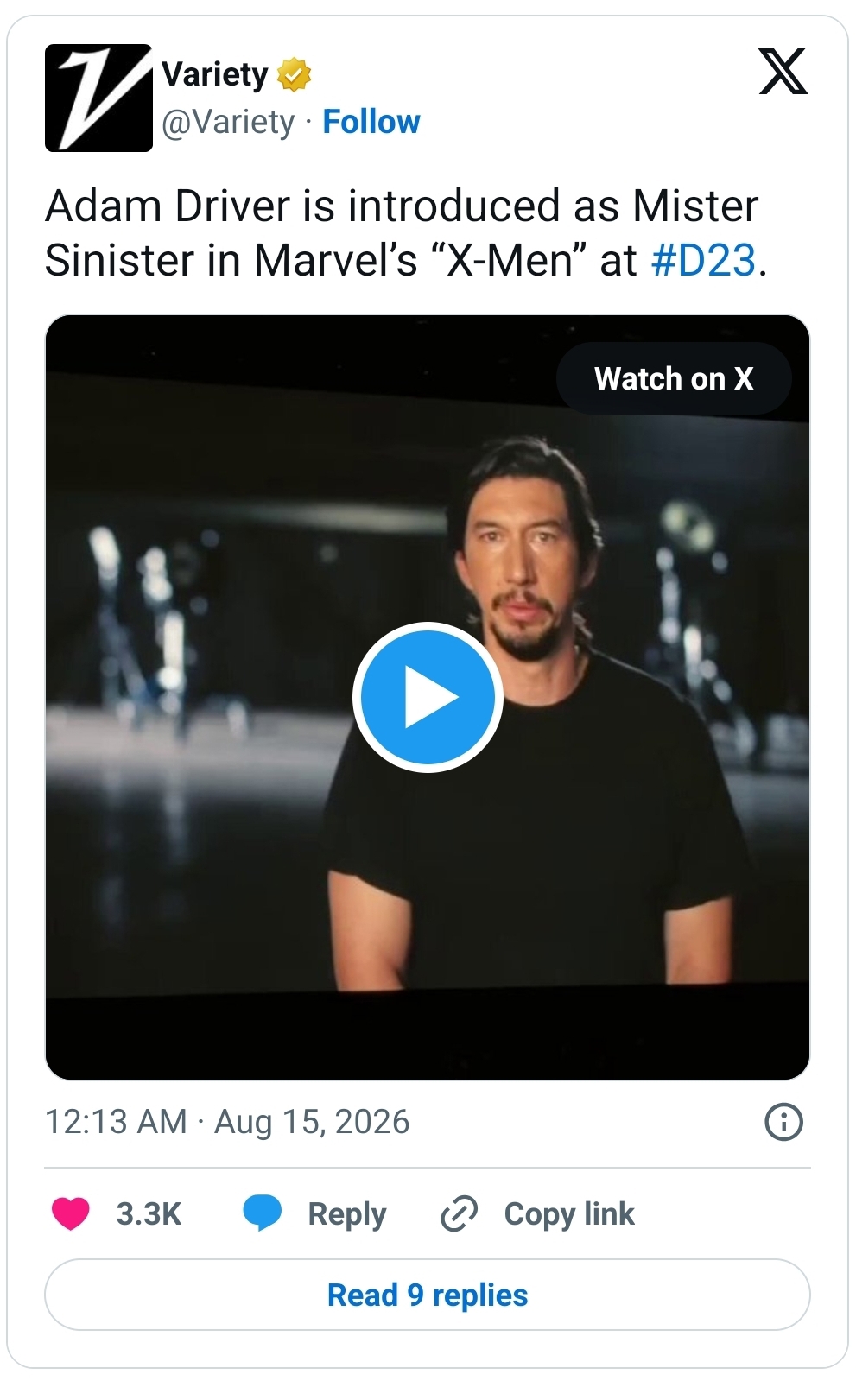The height and width of the screenshot is (1400, 856).
Task: Open the #D23 hashtag link
Action: tap(704, 260)
